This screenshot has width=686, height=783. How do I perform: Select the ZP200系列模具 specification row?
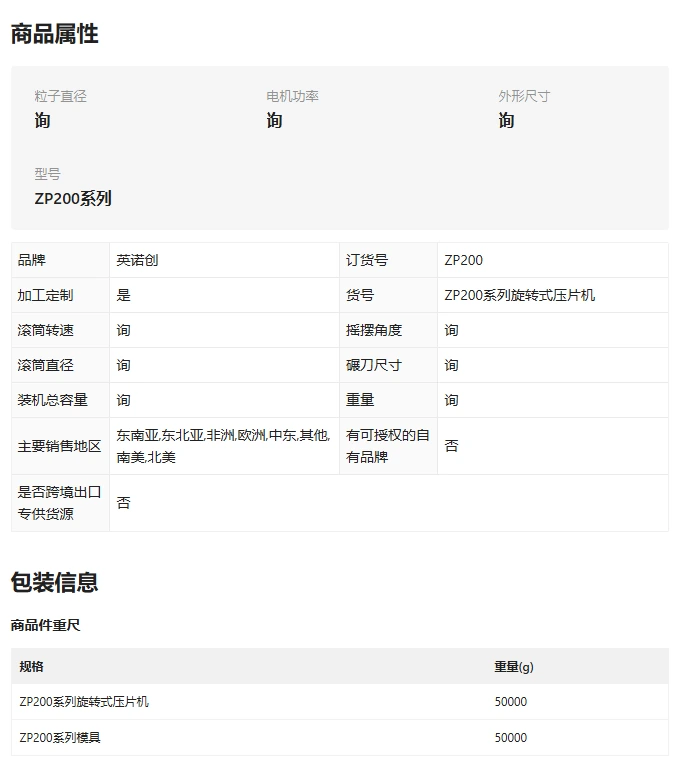(60, 738)
